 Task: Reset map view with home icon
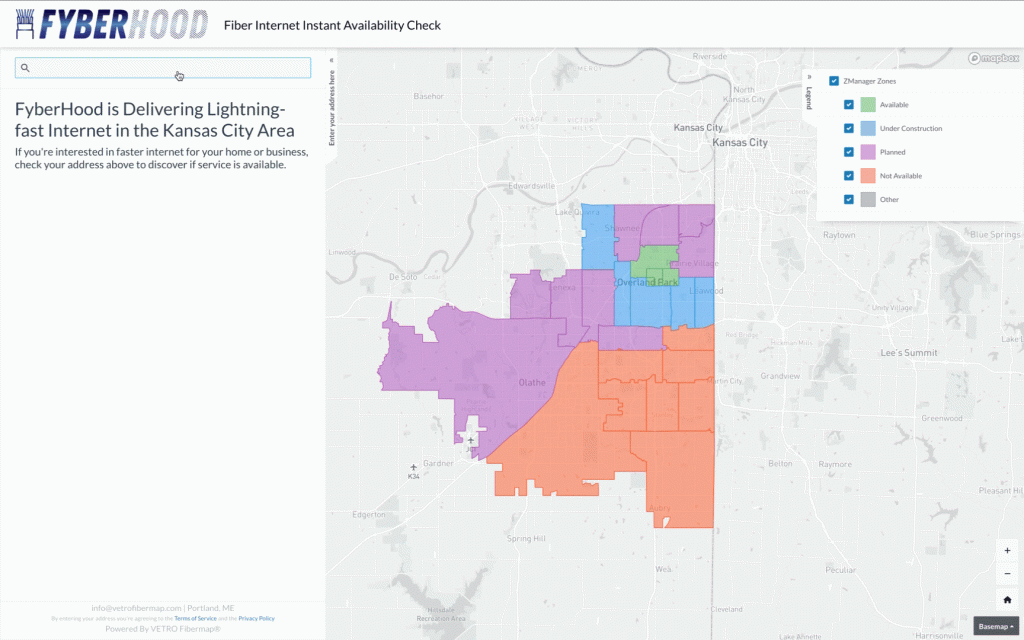pos(1007,599)
